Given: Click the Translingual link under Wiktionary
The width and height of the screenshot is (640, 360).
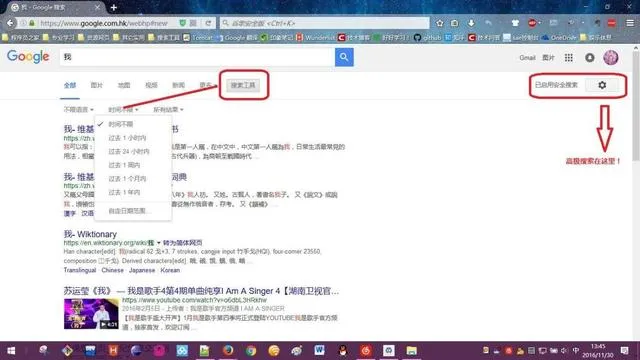Looking at the screenshot, I should click(x=80, y=270).
